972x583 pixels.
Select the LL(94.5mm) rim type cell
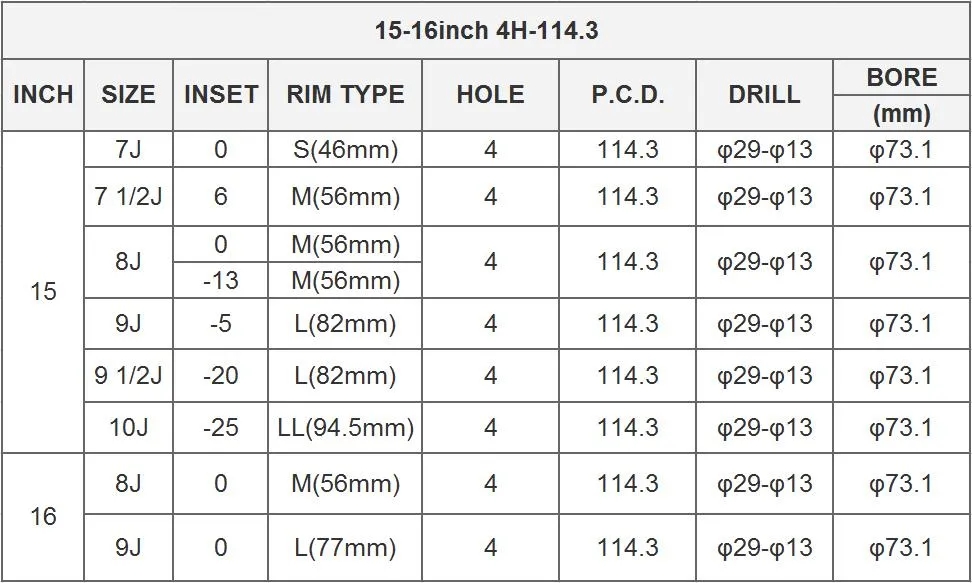tap(345, 428)
